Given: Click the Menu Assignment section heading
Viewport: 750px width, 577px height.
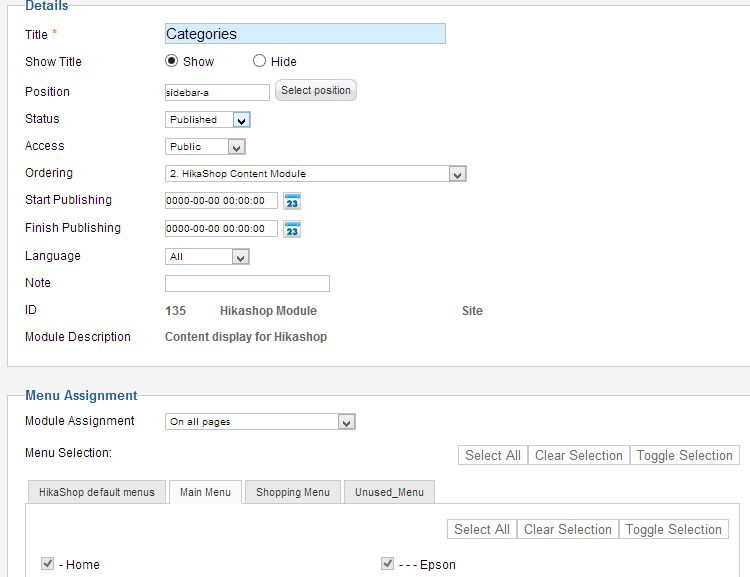Looking at the screenshot, I should pyautogui.click(x=81, y=395).
